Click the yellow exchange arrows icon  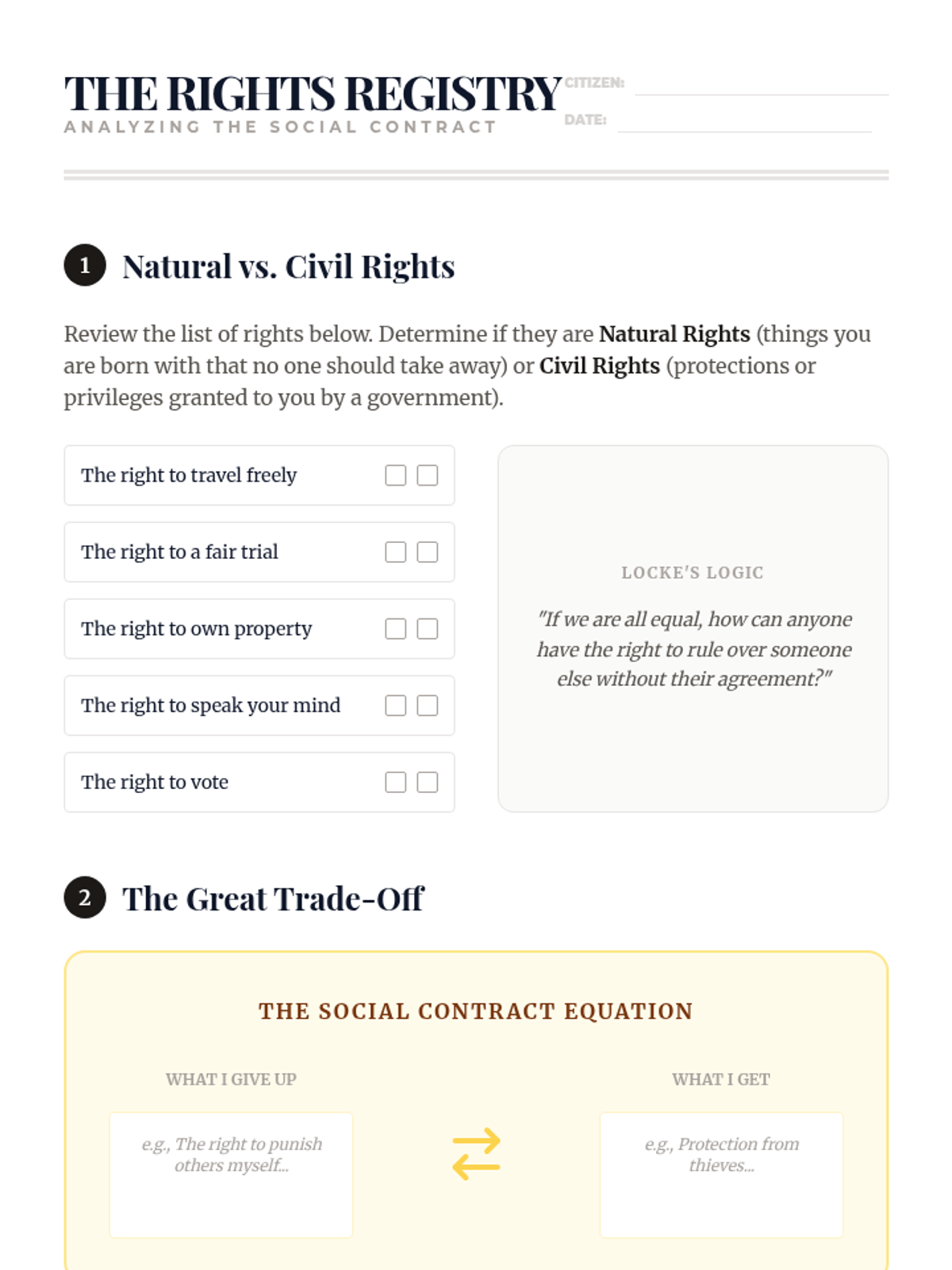click(x=476, y=1154)
